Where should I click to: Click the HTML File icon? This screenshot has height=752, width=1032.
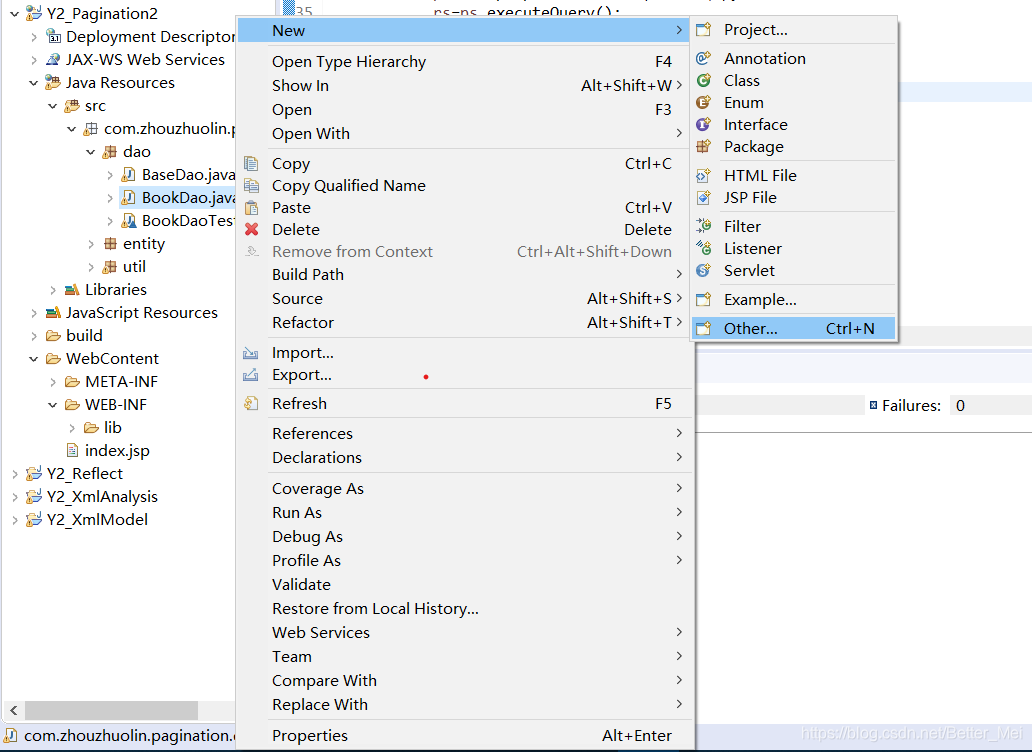click(704, 176)
